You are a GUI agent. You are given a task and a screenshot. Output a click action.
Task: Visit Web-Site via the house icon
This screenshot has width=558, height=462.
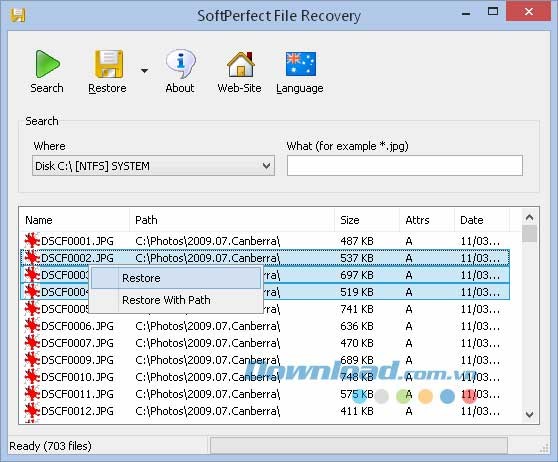click(241, 64)
